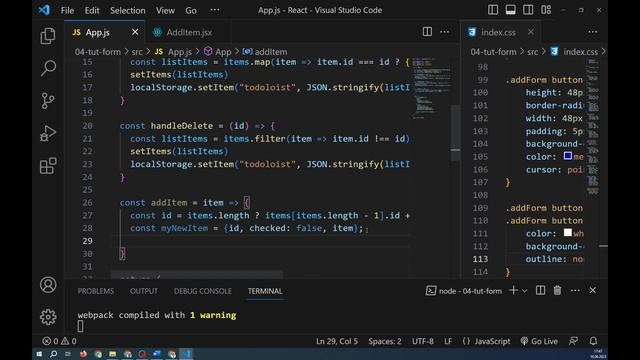
Task: Open more actions for App.js editor group
Action: [x=444, y=32]
